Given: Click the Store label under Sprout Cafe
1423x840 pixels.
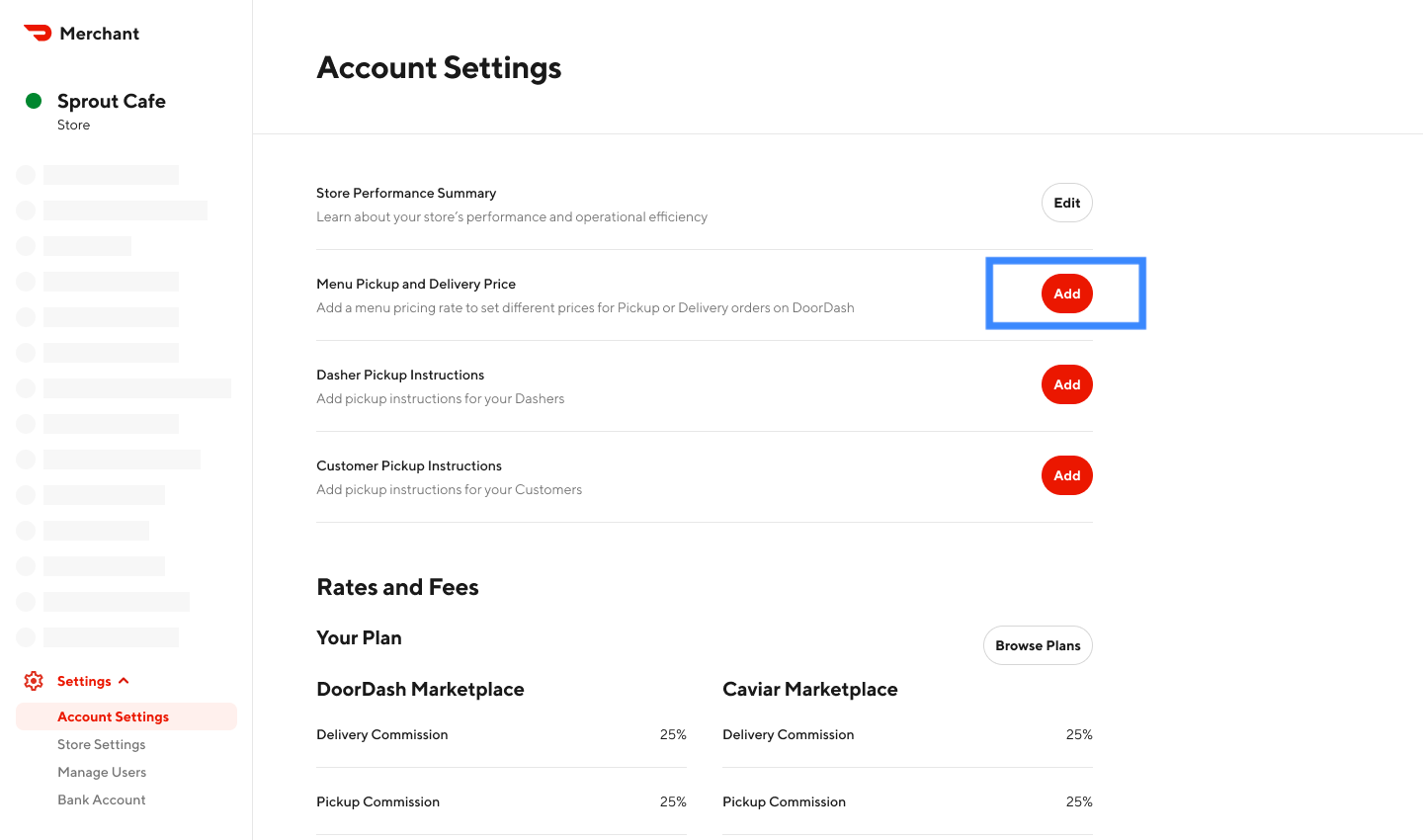Looking at the screenshot, I should pos(73,125).
